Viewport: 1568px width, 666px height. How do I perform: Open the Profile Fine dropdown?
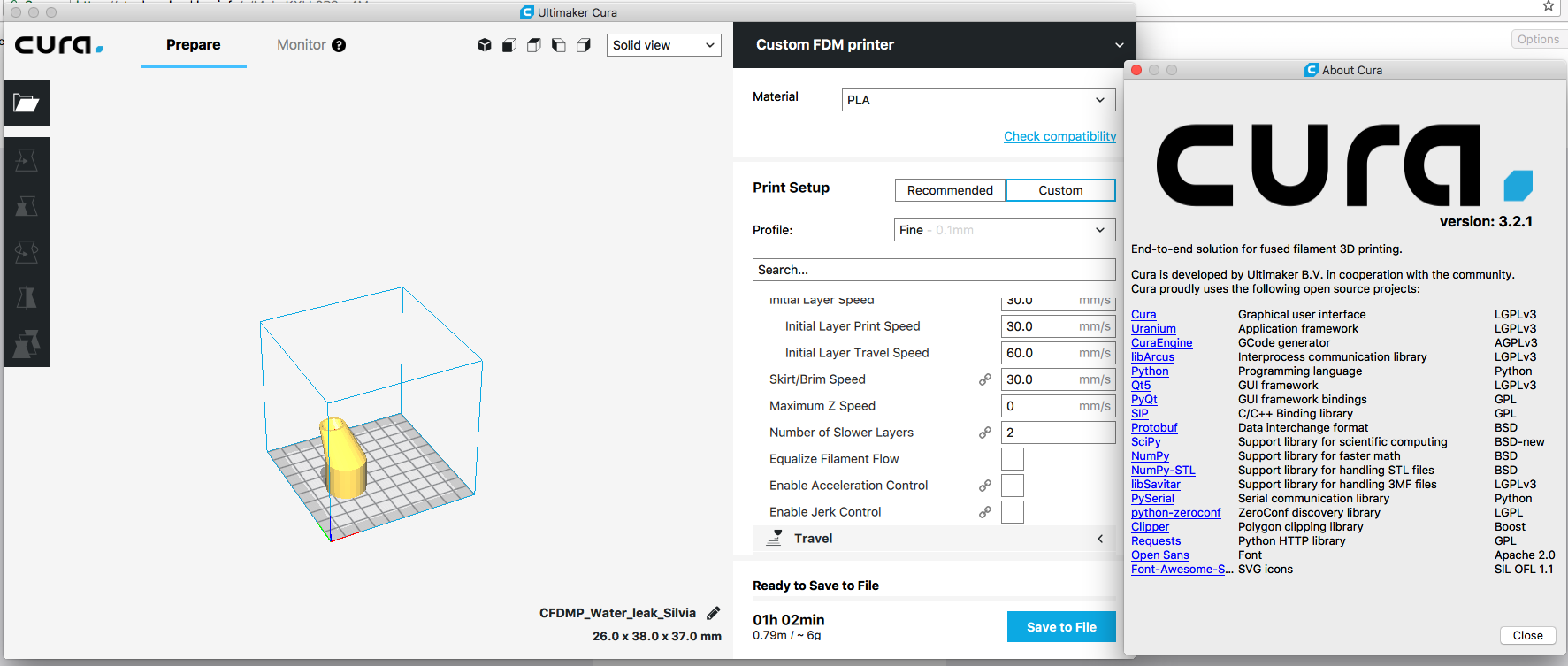1005,230
